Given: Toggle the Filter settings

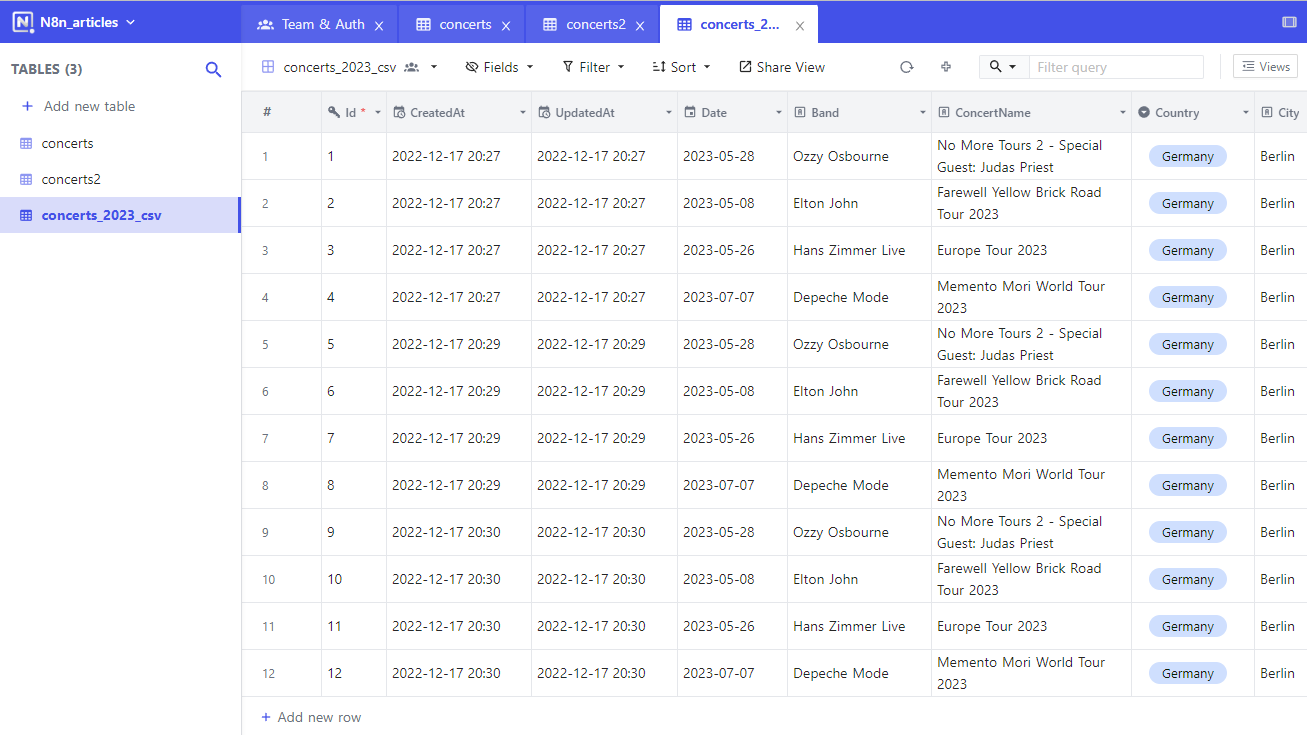Looking at the screenshot, I should click(593, 66).
